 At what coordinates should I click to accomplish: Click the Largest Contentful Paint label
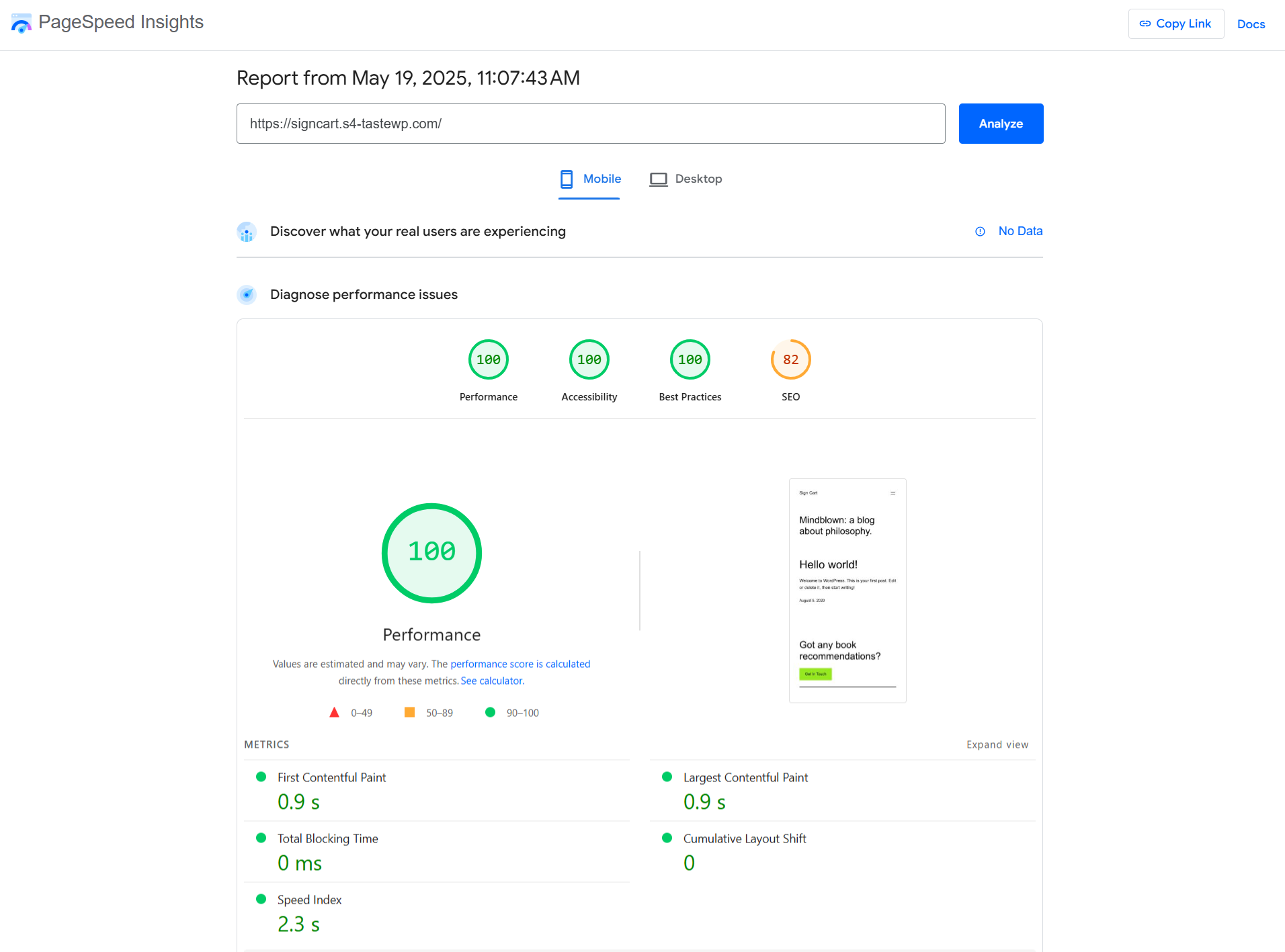coord(745,777)
